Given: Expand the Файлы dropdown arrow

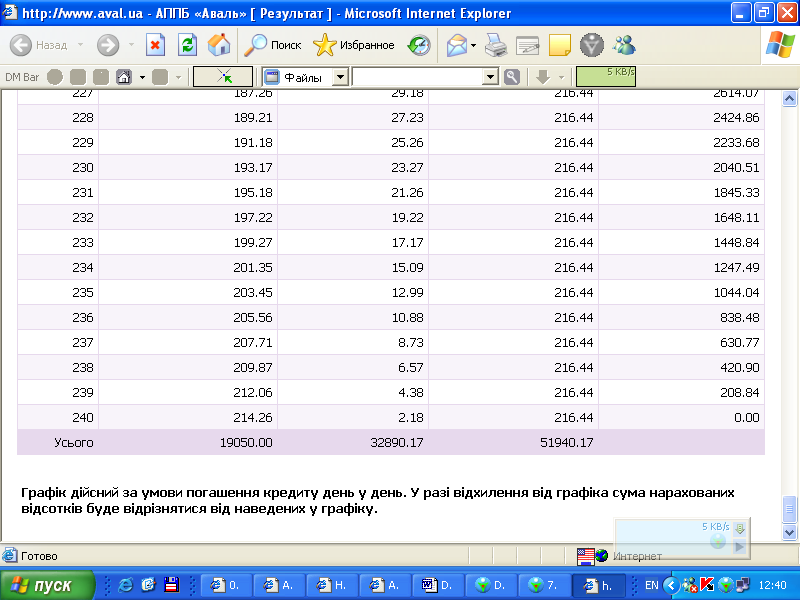Looking at the screenshot, I should point(340,77).
